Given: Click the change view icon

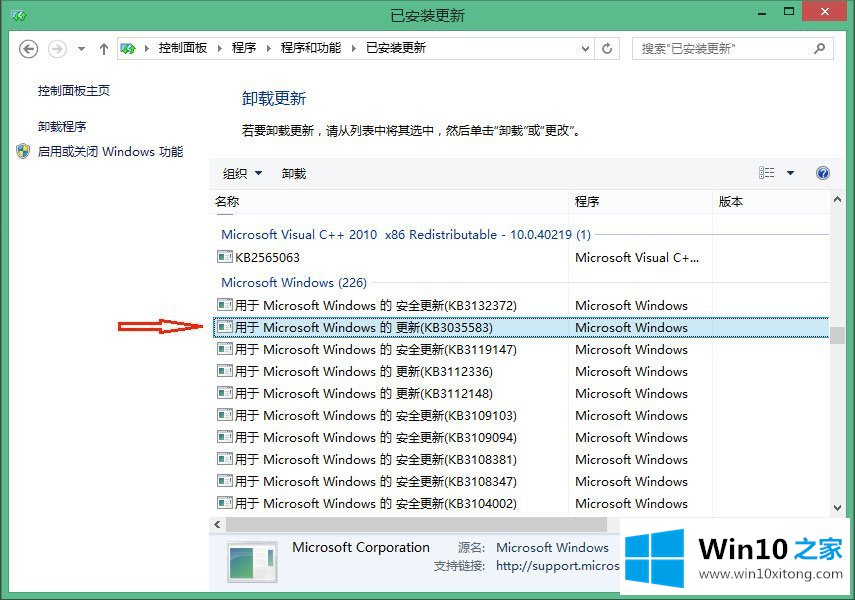Looking at the screenshot, I should coord(766,173).
